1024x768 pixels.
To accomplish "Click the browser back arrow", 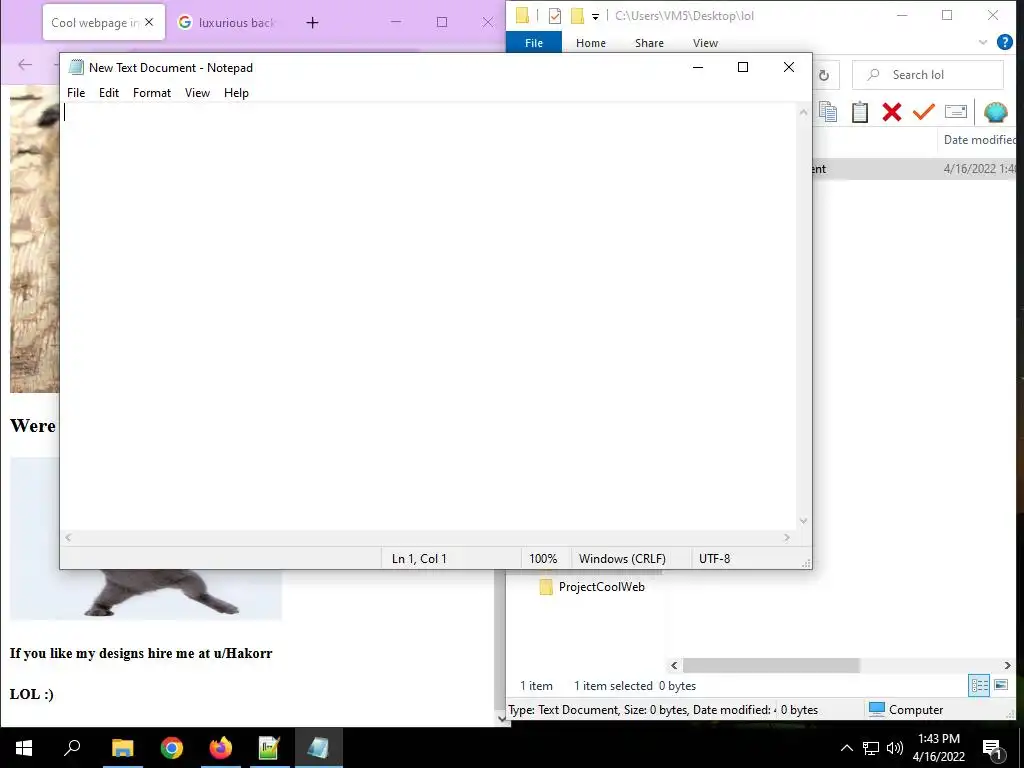I will point(25,64).
